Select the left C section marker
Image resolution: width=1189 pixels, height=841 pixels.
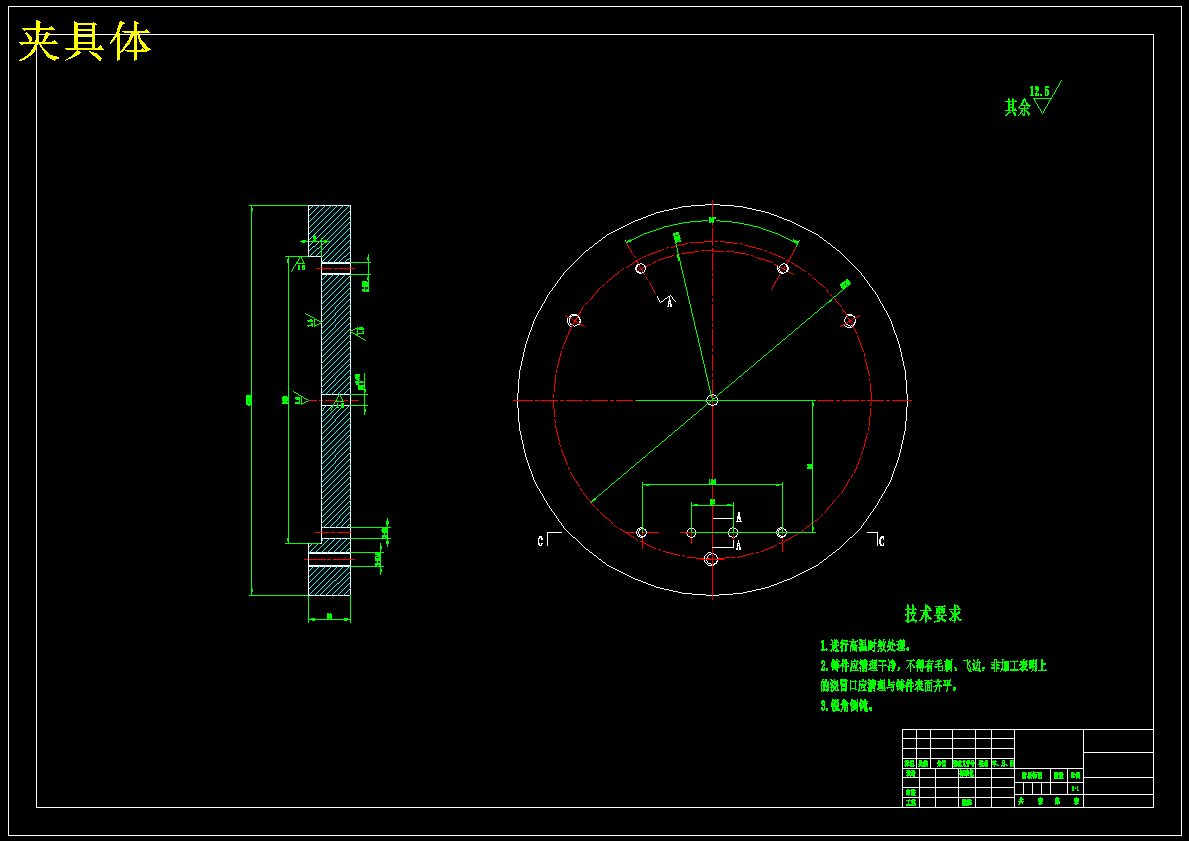pyautogui.click(x=548, y=540)
